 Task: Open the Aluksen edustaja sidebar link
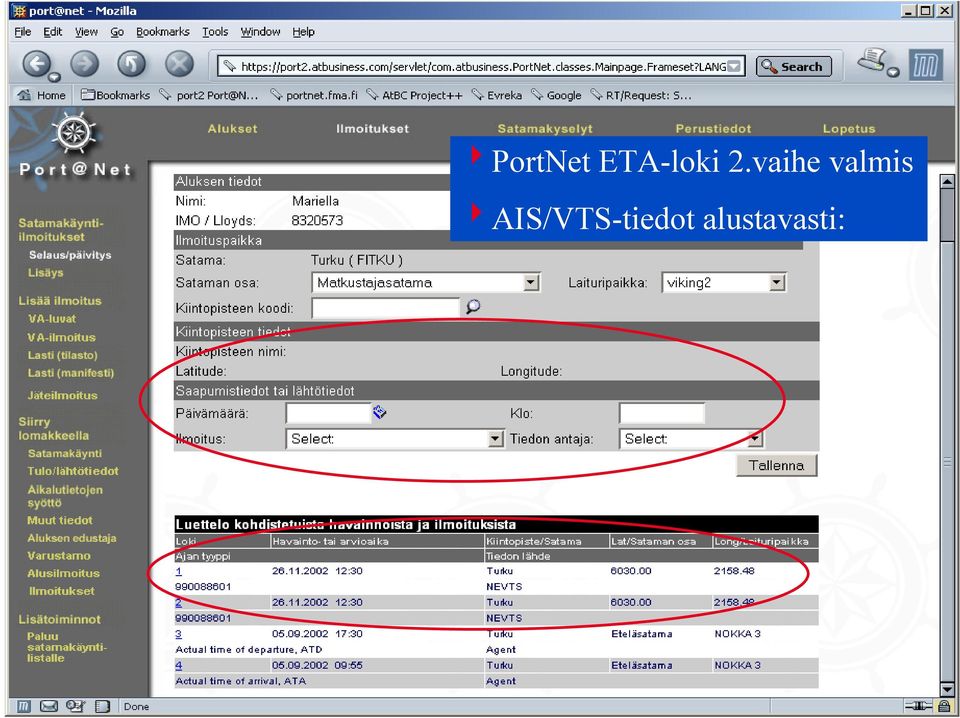point(72,538)
